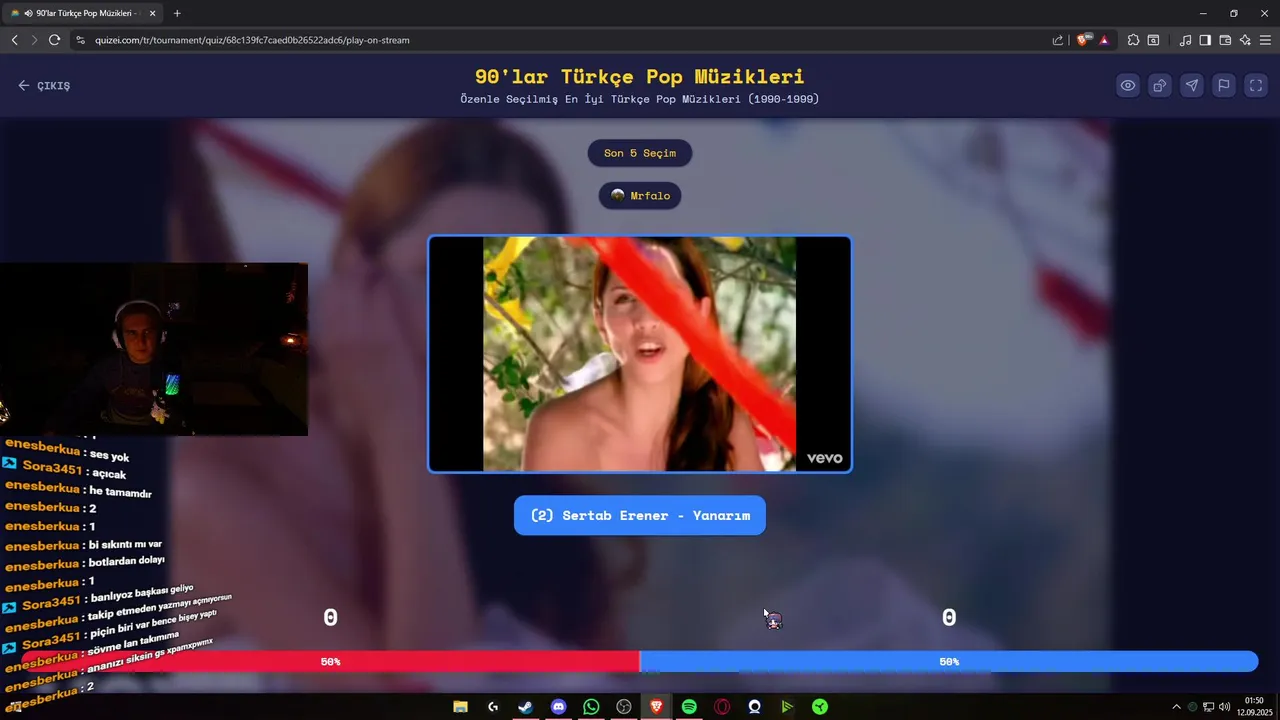This screenshot has height=720, width=1280.
Task: Click the Mrfalo user chip
Action: point(640,195)
